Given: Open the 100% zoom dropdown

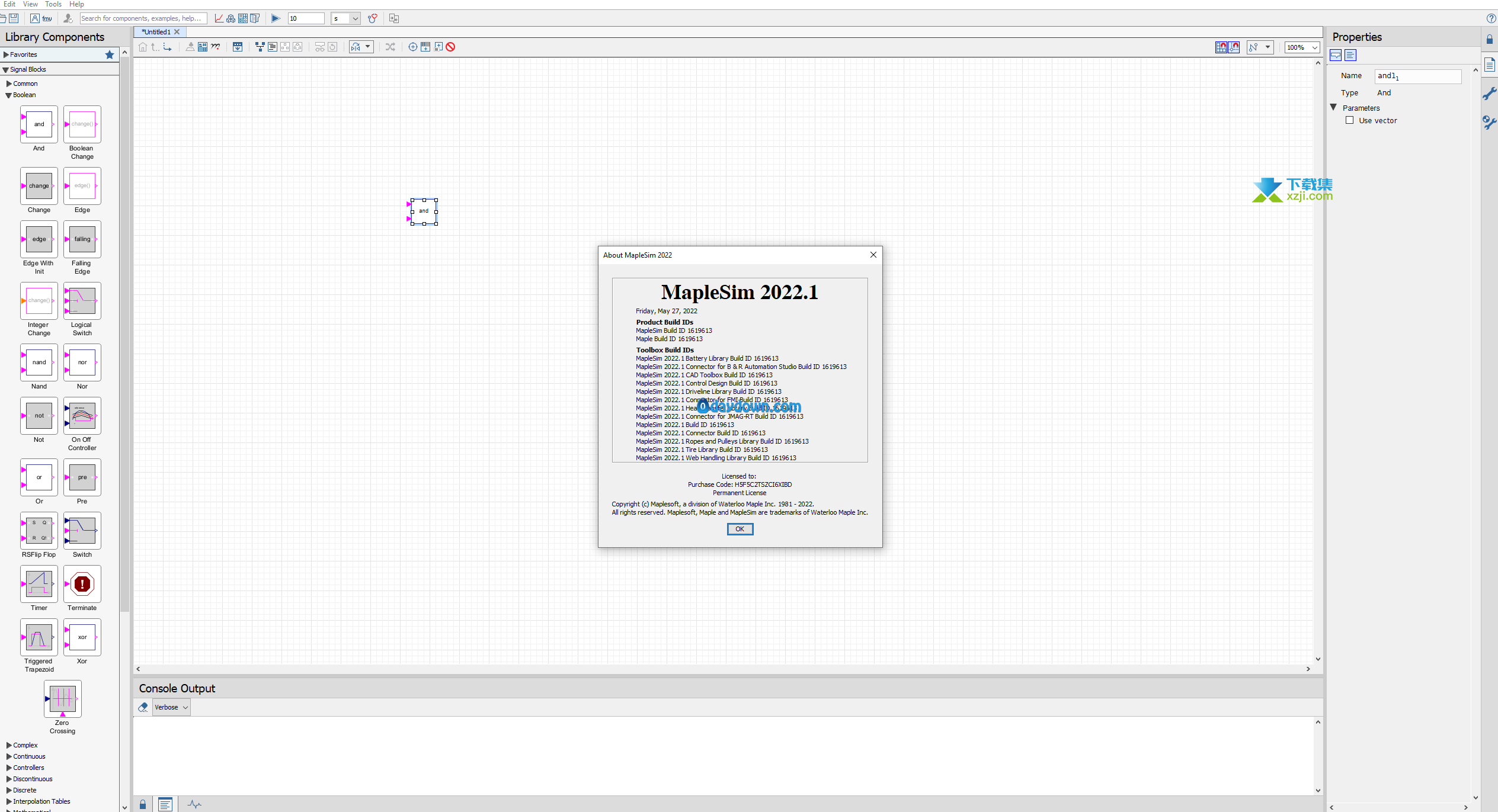Looking at the screenshot, I should point(1301,47).
